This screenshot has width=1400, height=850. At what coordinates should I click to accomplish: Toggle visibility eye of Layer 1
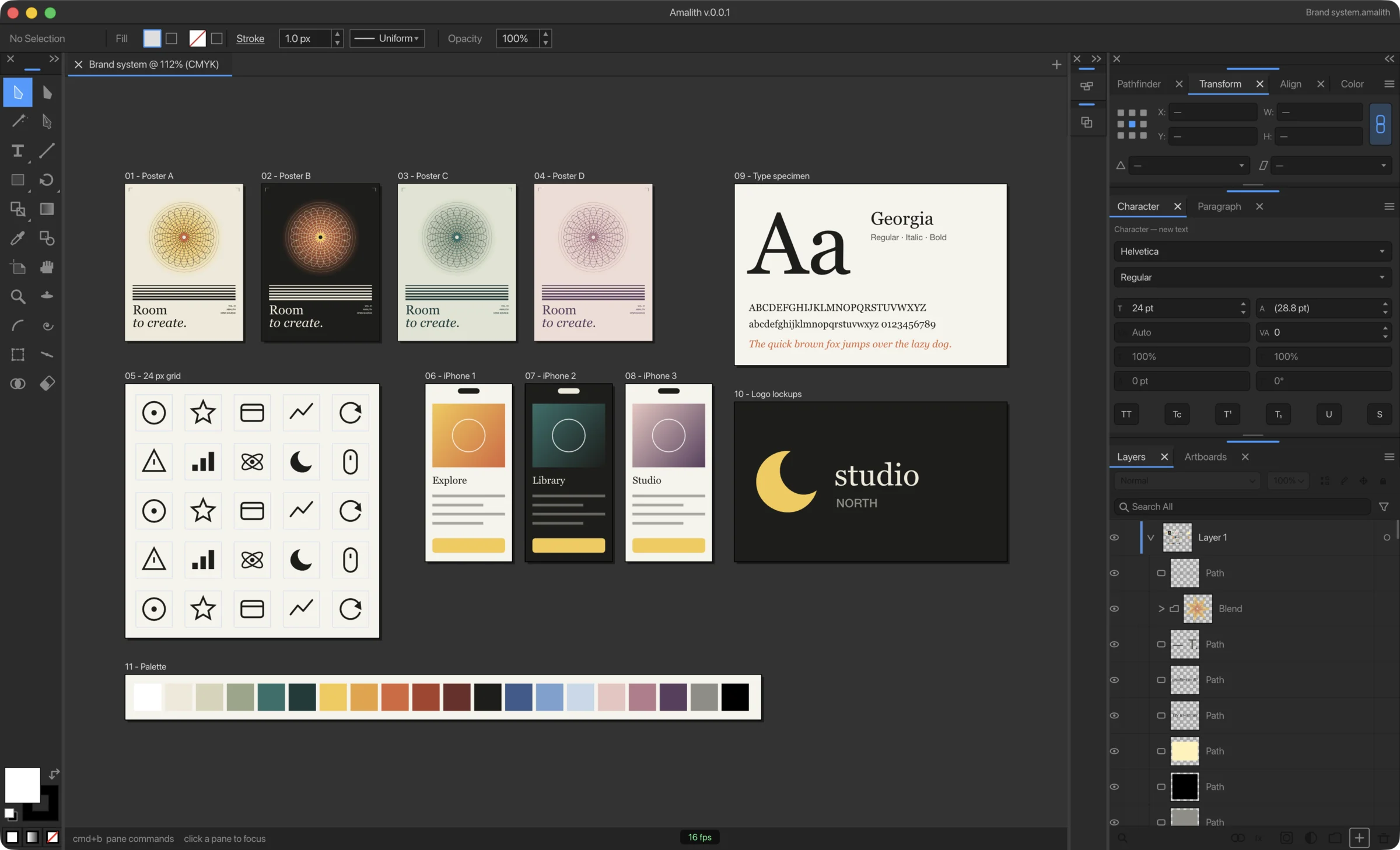click(x=1114, y=538)
